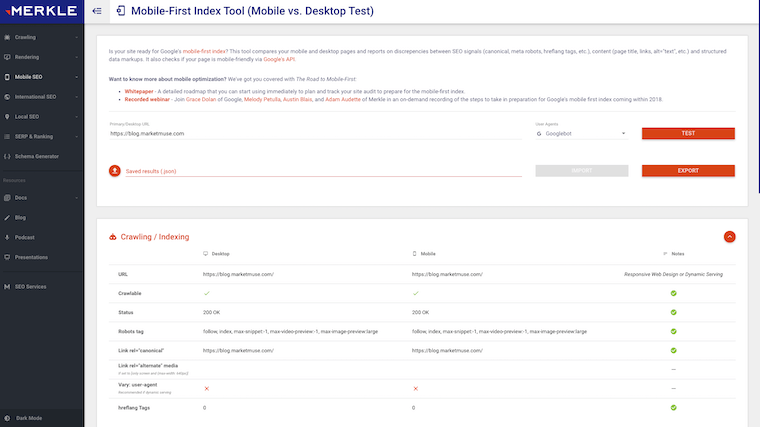The image size is (760, 427).
Task: Click the green check in Status row notes
Action: tap(673, 312)
